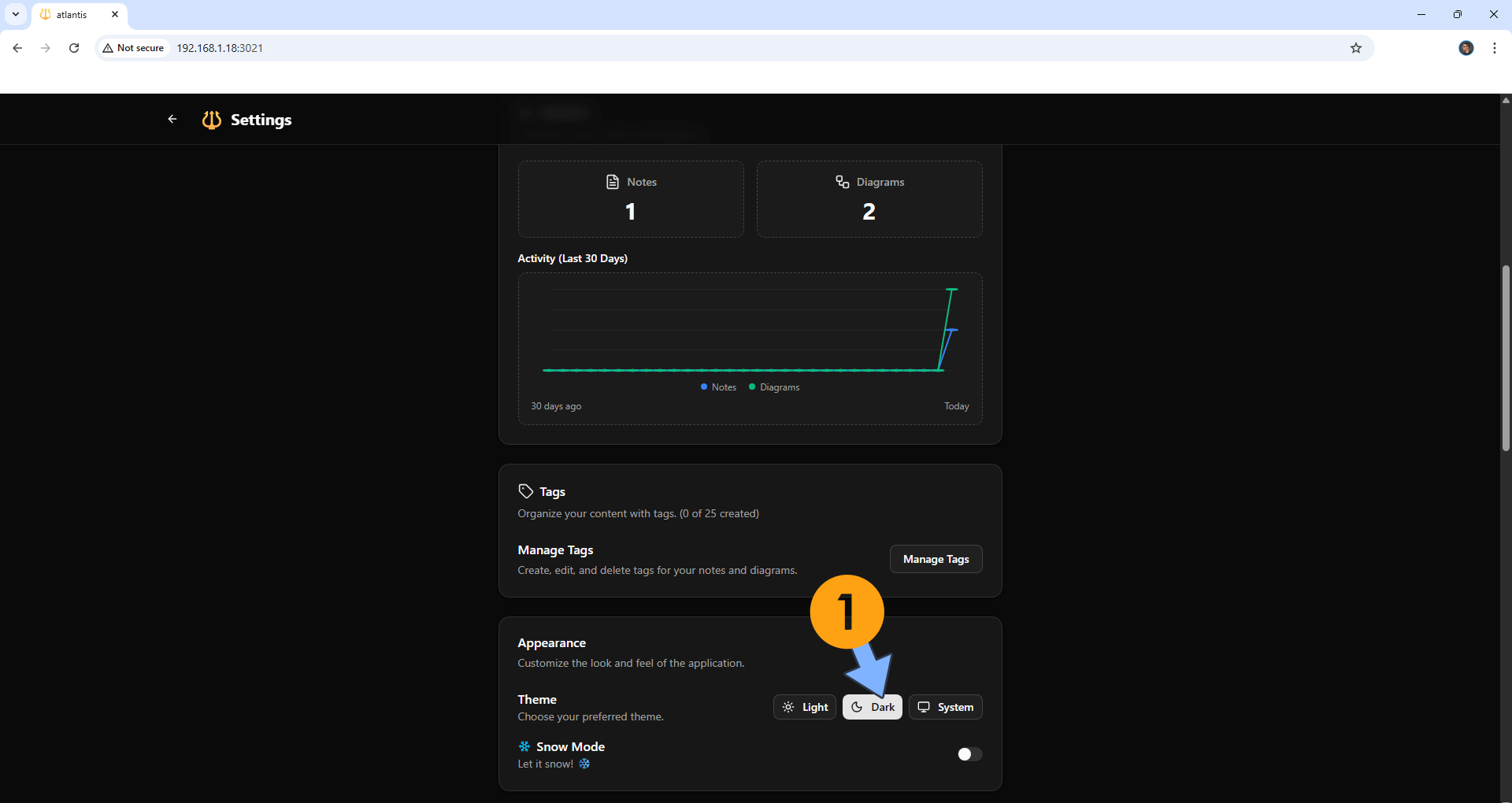Select the Light theme
1512x803 pixels.
(804, 706)
